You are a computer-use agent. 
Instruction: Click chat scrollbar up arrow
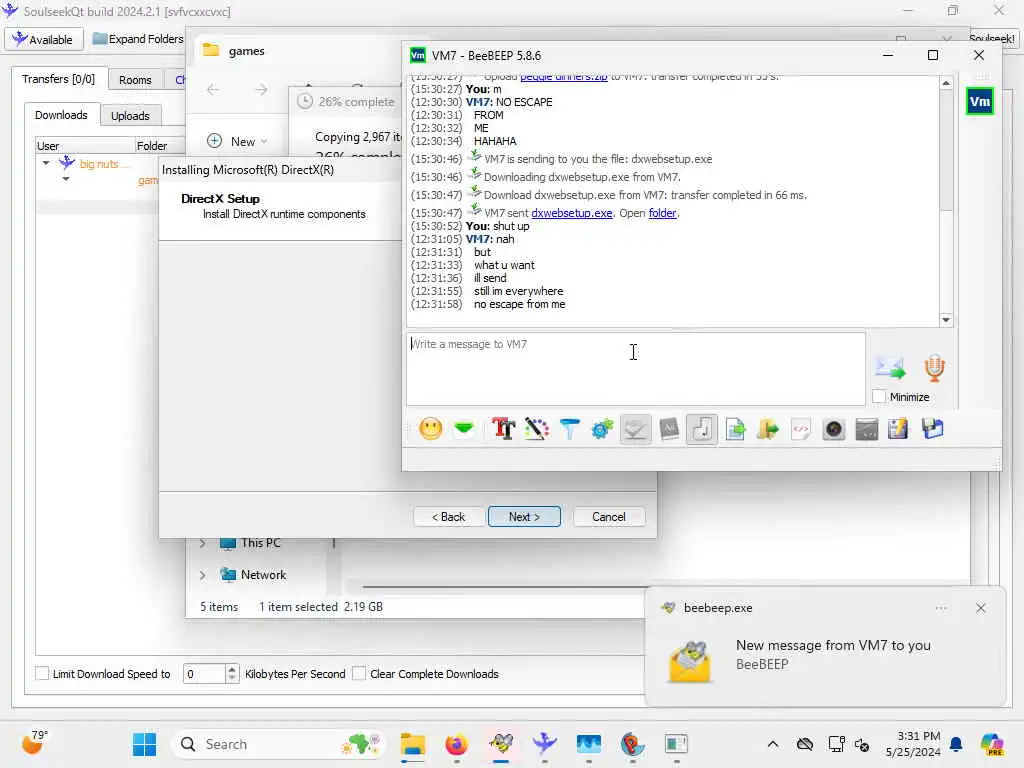click(x=946, y=83)
